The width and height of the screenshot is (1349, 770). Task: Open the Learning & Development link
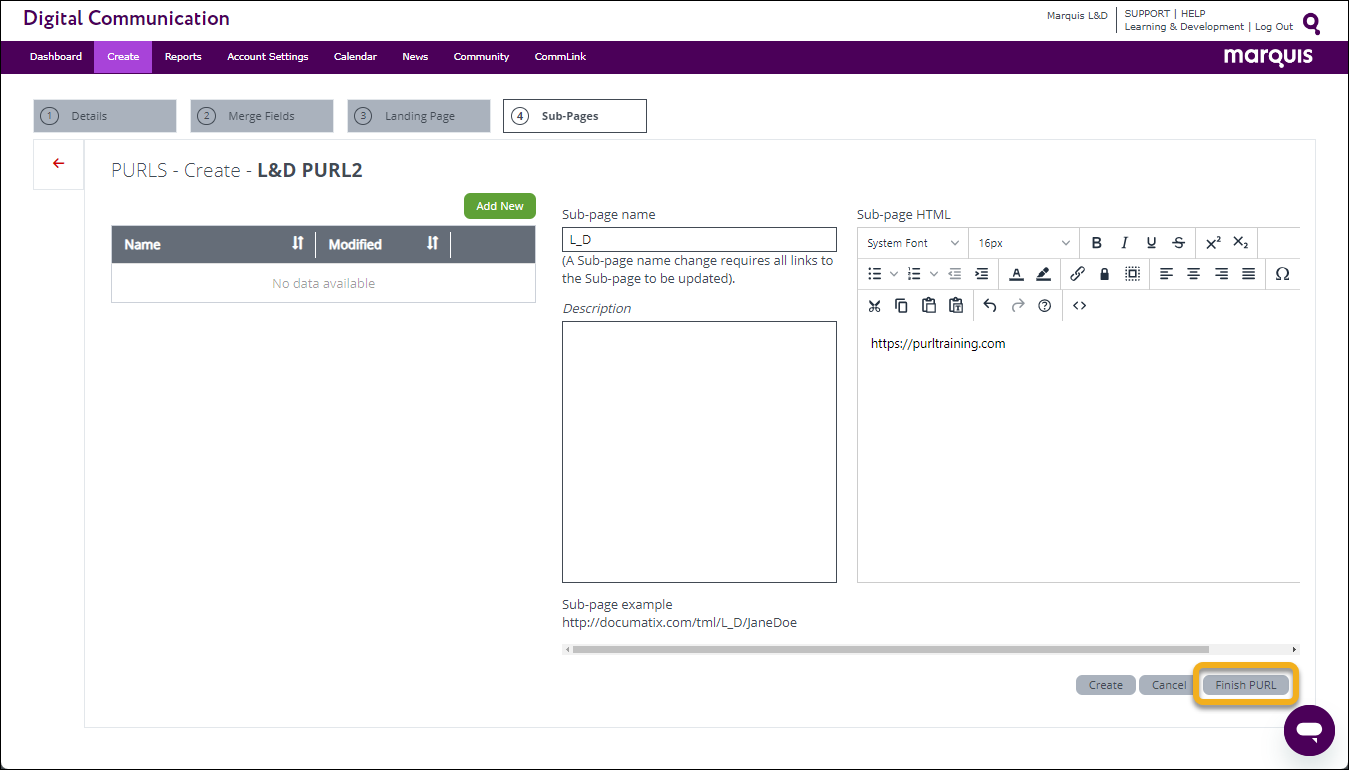pos(1184,27)
